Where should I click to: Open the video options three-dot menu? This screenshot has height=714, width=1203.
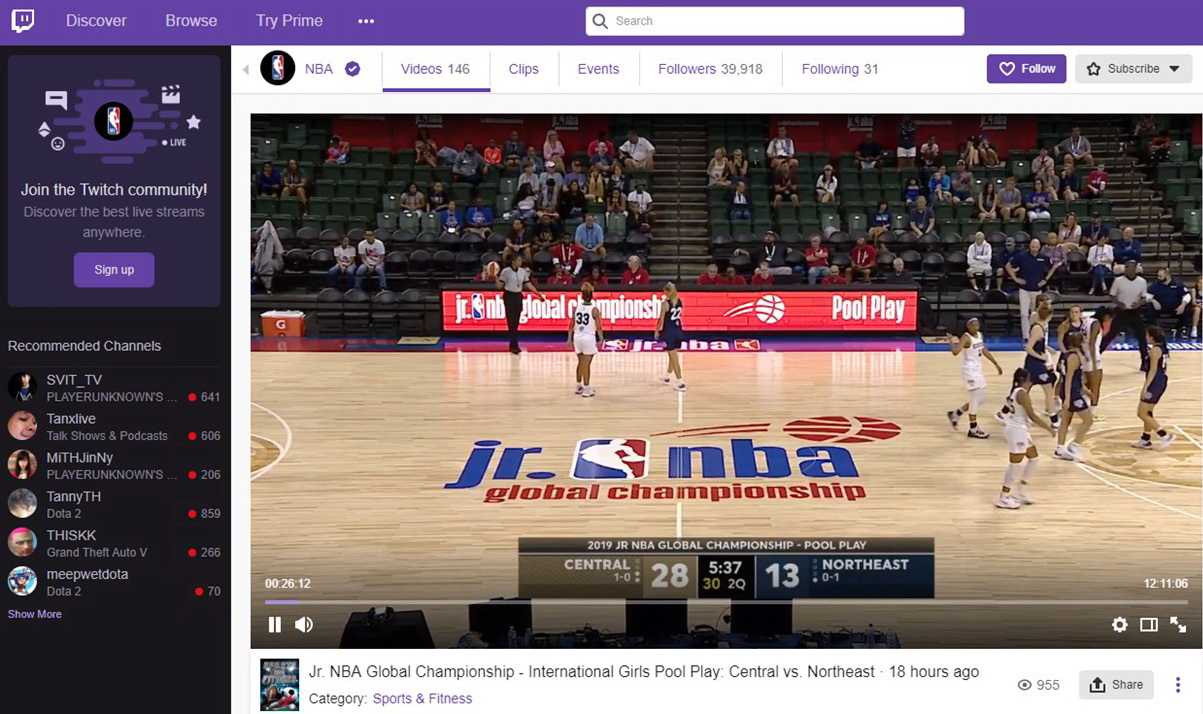click(x=1178, y=685)
